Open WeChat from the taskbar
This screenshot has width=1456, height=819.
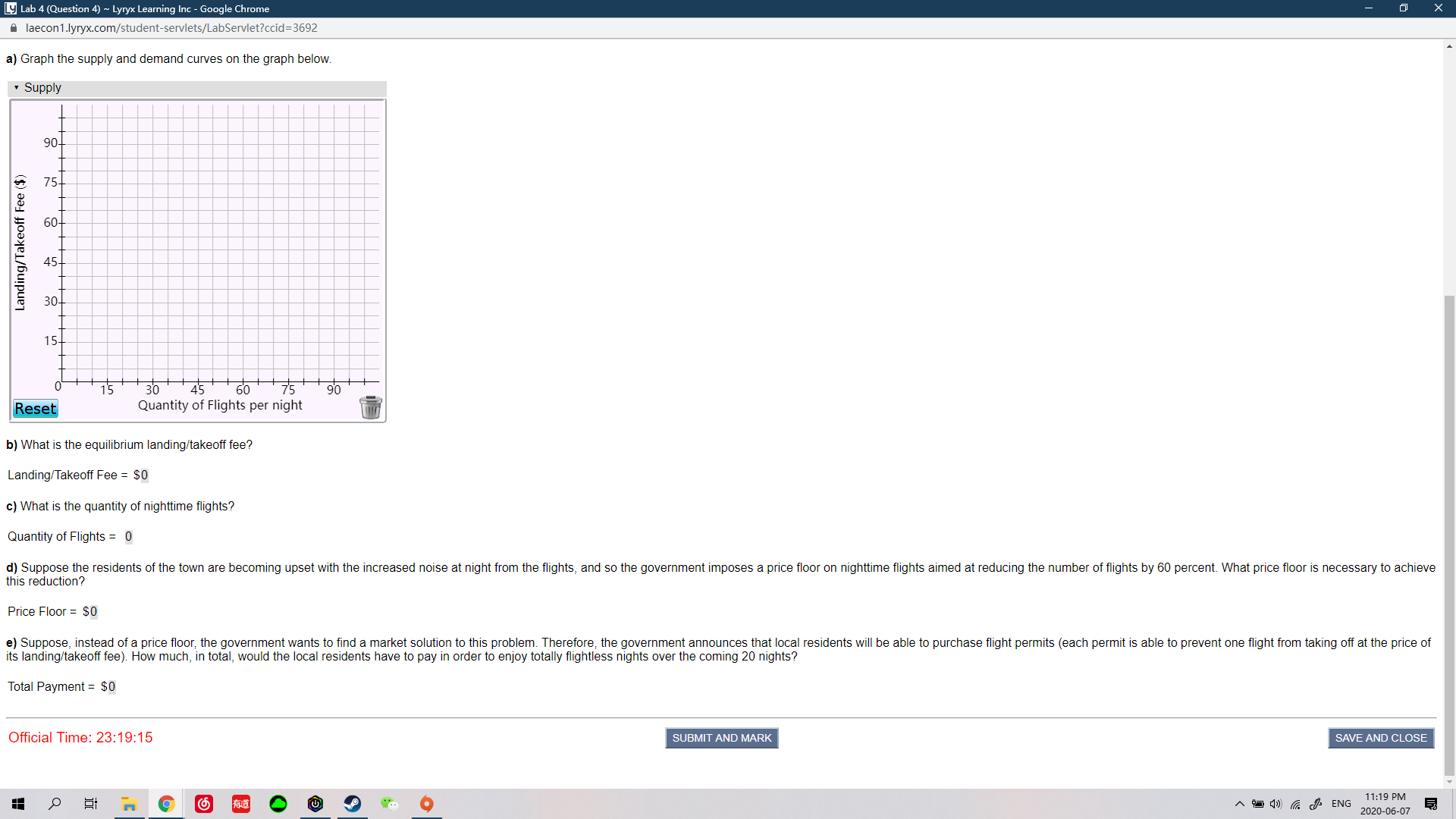pos(390,804)
